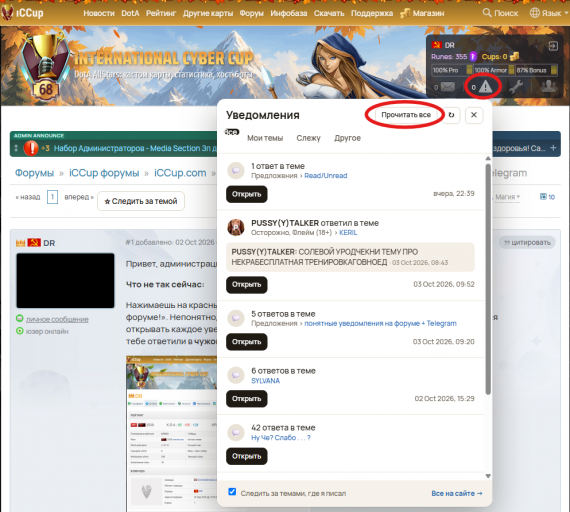Open the Ну Че? Слабо ... ? link

pos(281,437)
